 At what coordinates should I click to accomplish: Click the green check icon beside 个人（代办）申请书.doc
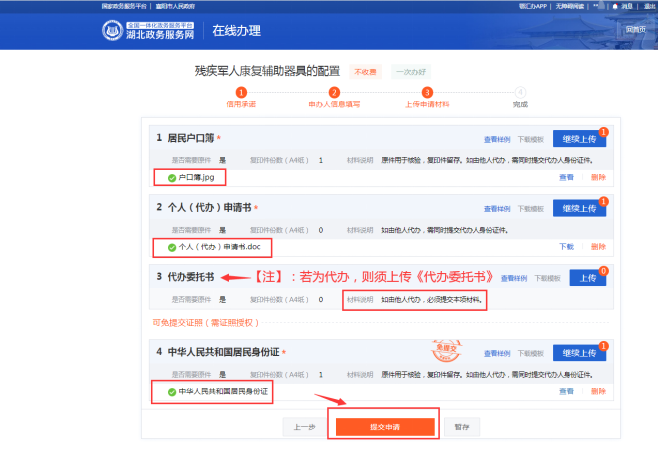tap(172, 246)
